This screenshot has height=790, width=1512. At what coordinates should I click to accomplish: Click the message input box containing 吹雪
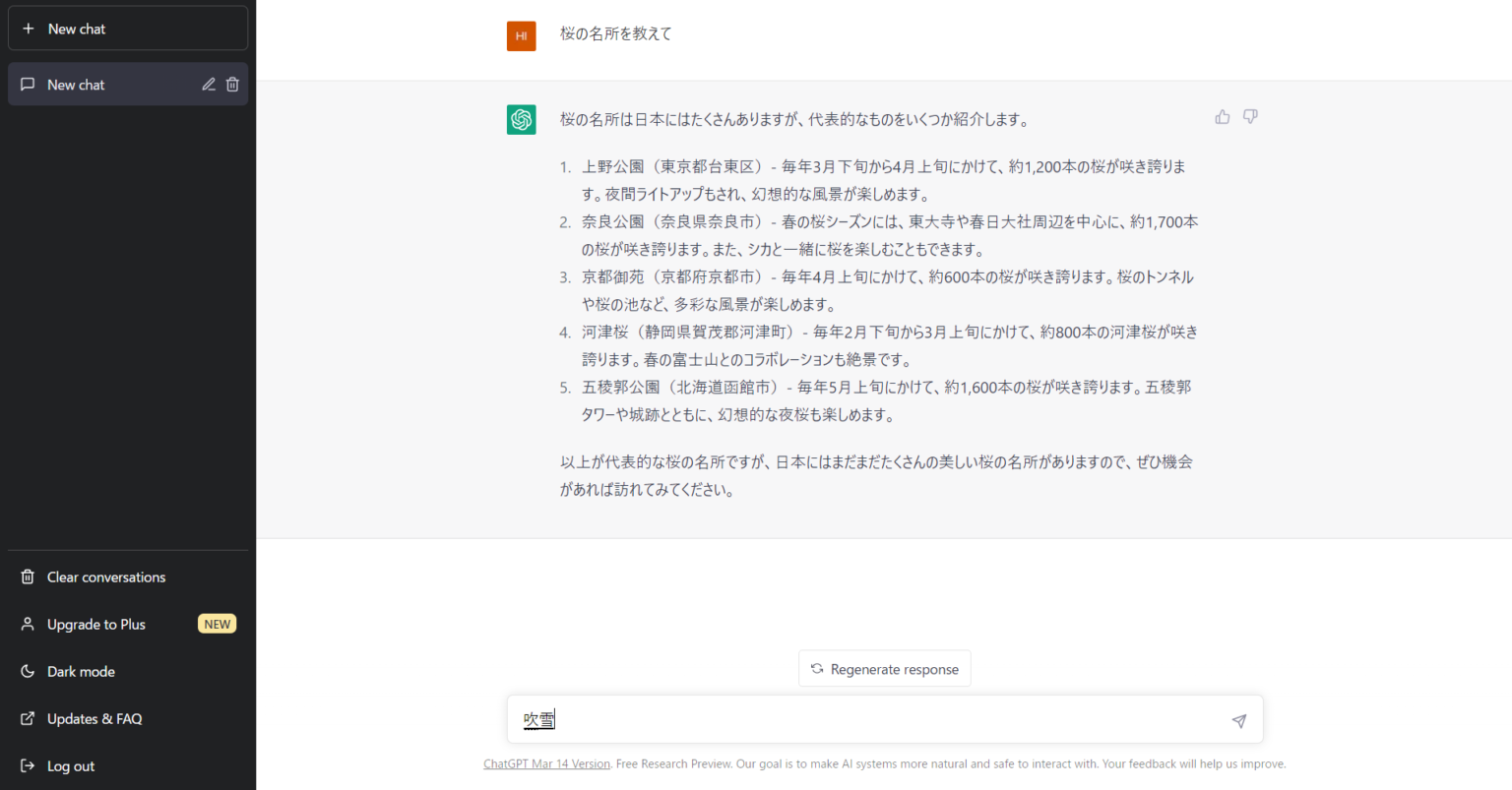(866, 719)
